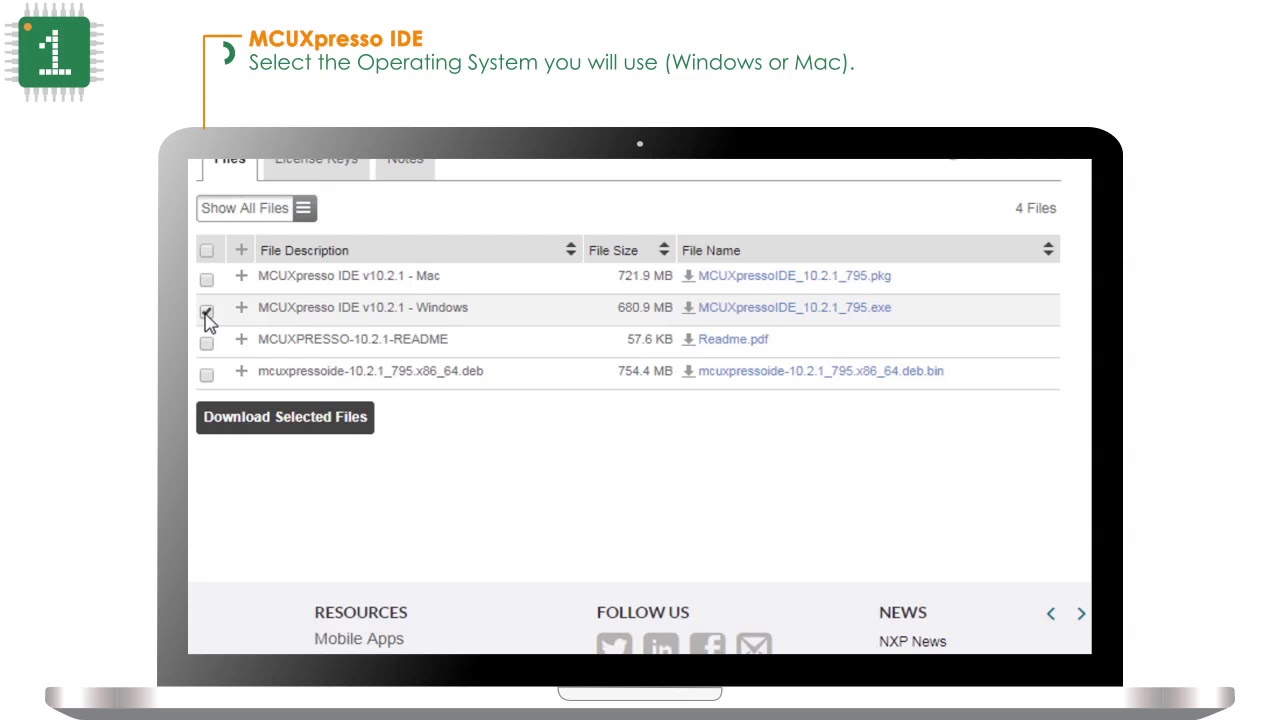The image size is (1280, 720).
Task: Select the 721.9 MB file size cell
Action: 645,276
